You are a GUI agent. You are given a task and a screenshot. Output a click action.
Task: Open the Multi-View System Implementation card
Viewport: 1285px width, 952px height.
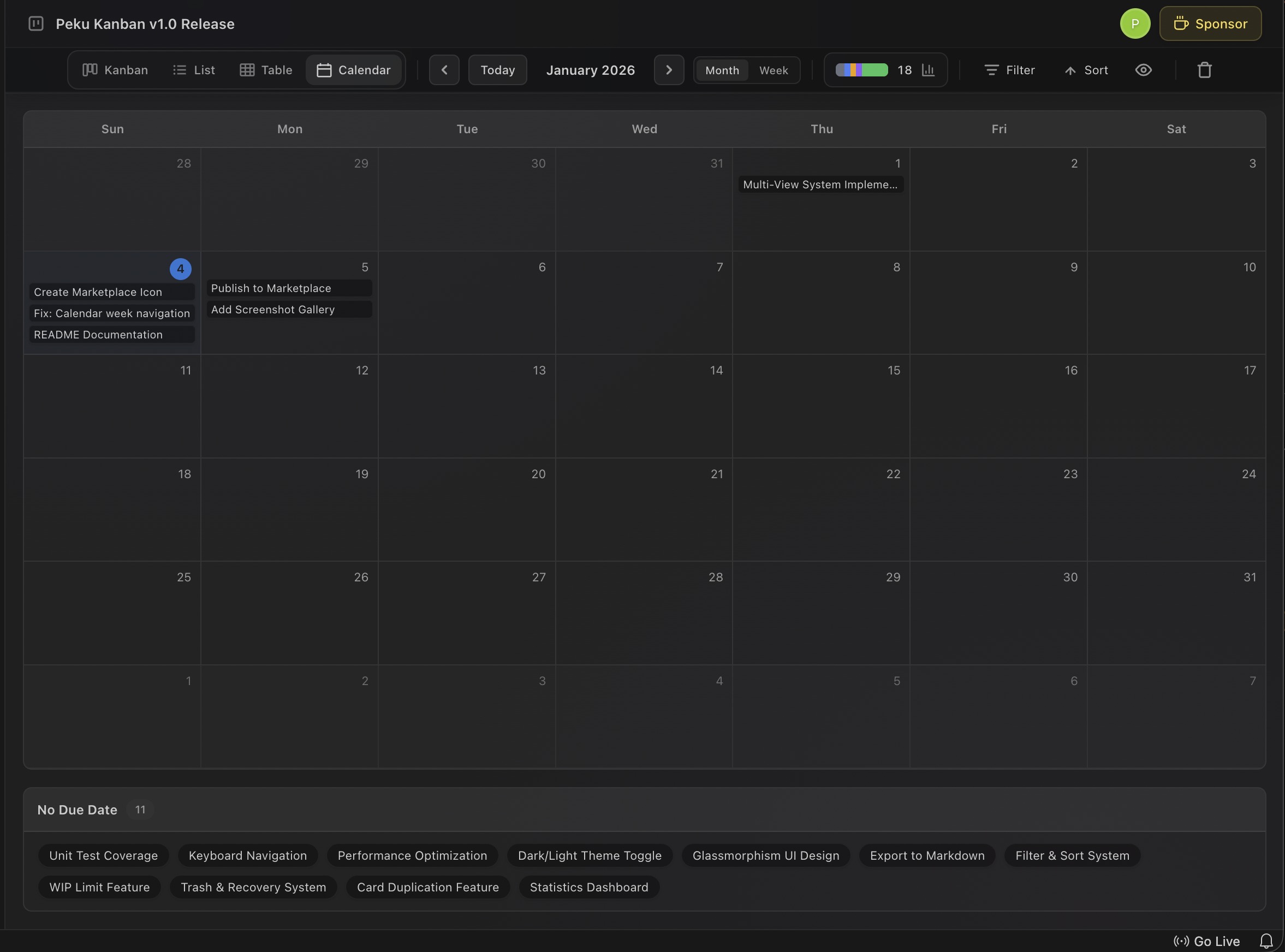point(820,185)
